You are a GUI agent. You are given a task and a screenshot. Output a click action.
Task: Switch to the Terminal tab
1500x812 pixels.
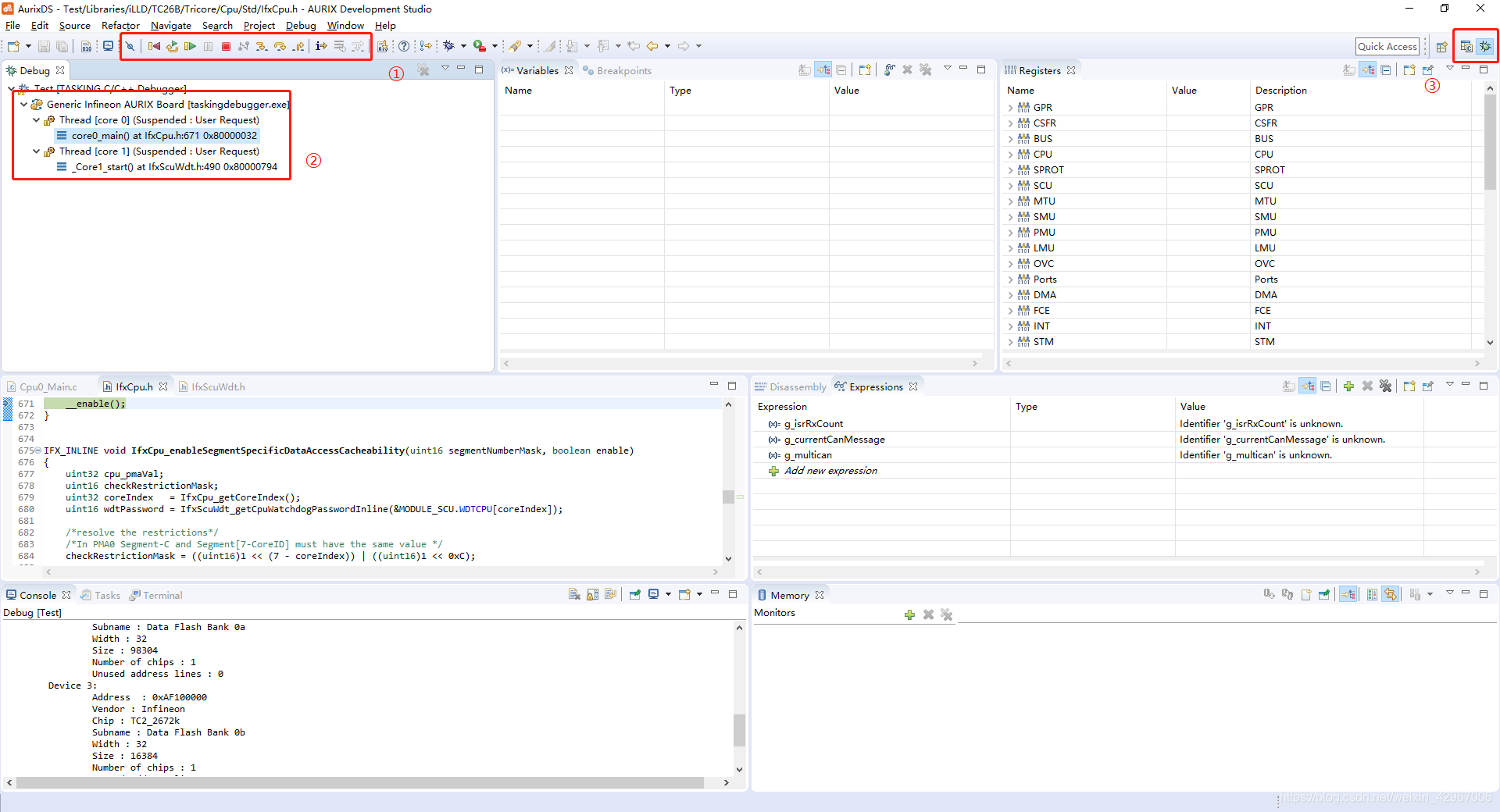156,595
